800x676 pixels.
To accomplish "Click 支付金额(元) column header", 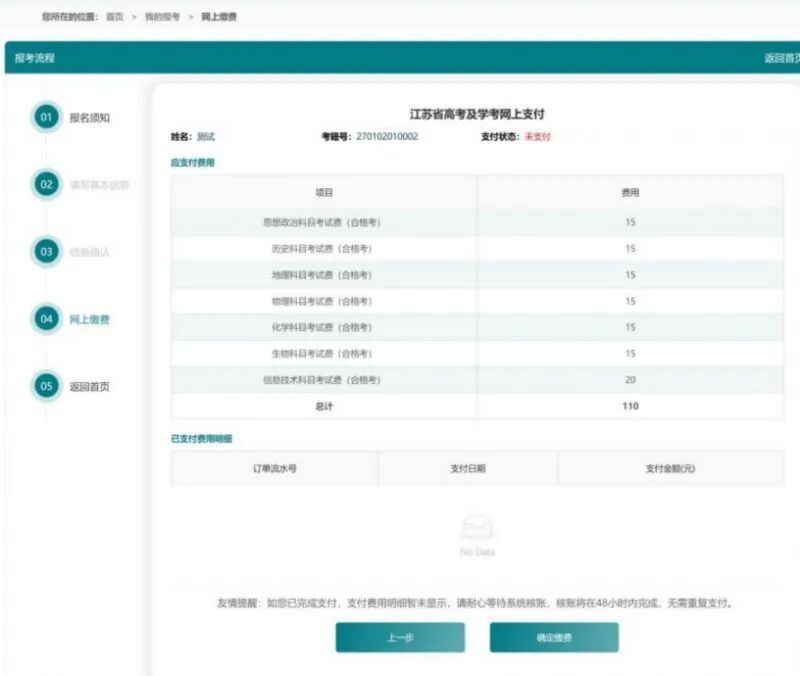I will [670, 468].
